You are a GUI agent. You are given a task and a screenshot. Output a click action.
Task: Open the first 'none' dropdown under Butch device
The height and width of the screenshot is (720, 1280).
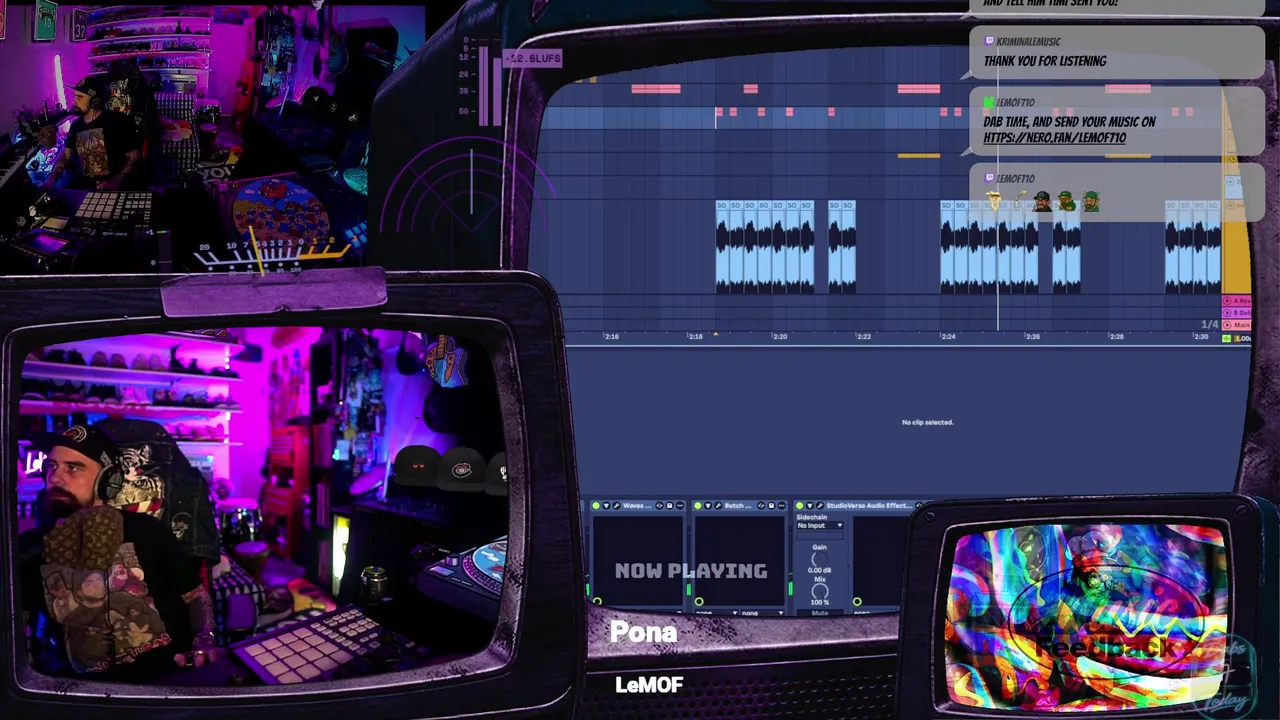tap(716, 612)
